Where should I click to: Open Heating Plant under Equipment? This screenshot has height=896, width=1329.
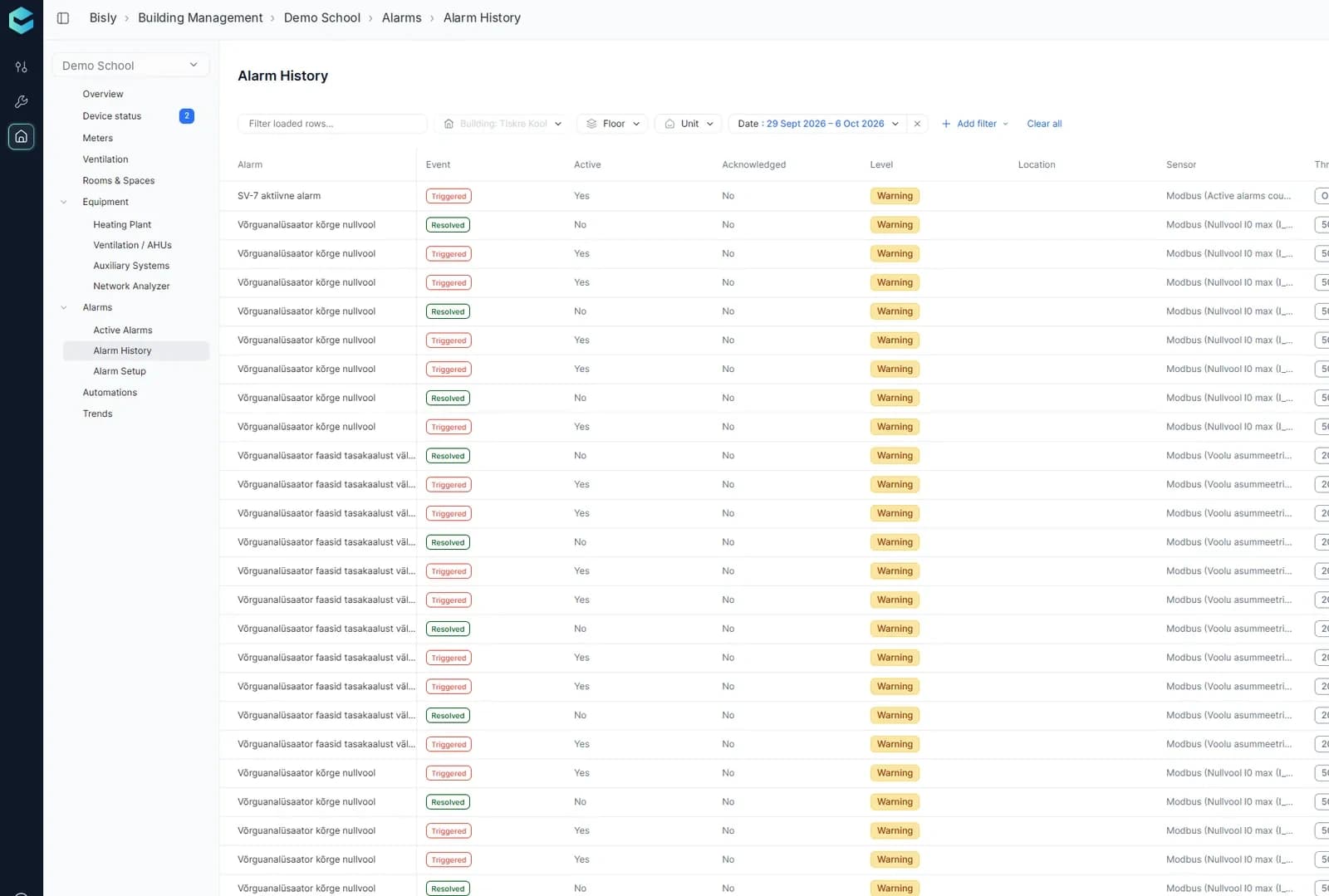[122, 225]
